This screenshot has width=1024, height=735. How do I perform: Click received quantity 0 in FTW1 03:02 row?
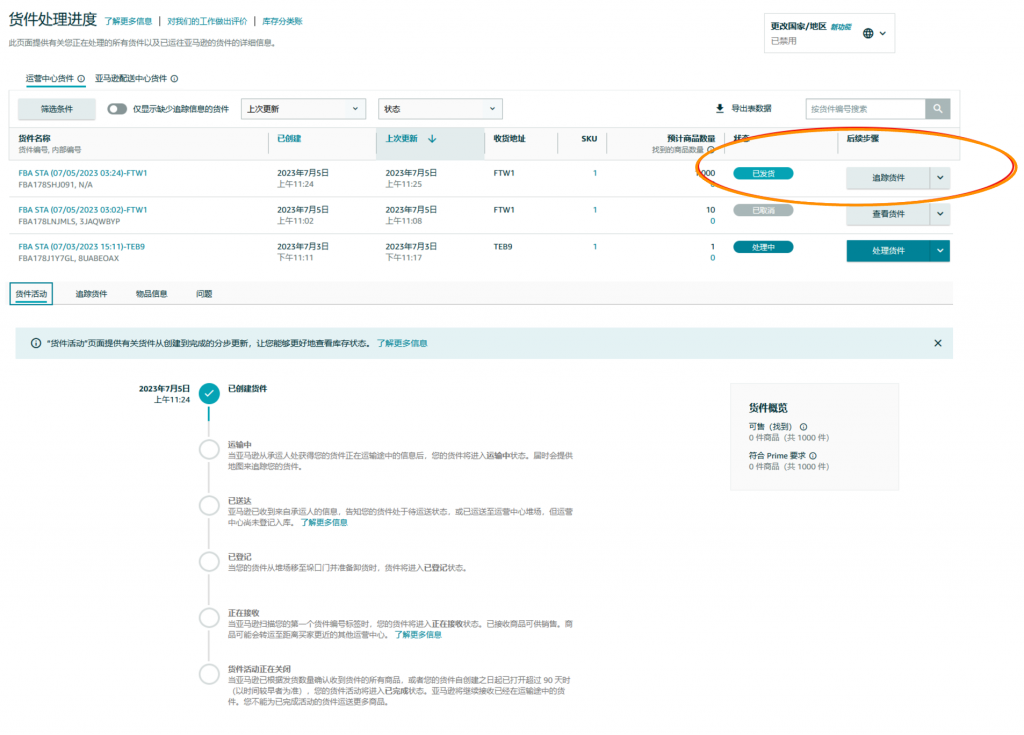click(712, 221)
